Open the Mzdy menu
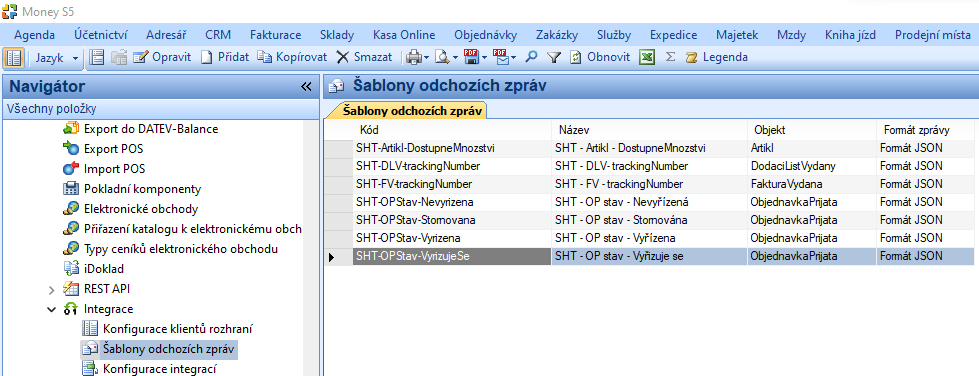The height and width of the screenshot is (376, 979). coord(792,35)
